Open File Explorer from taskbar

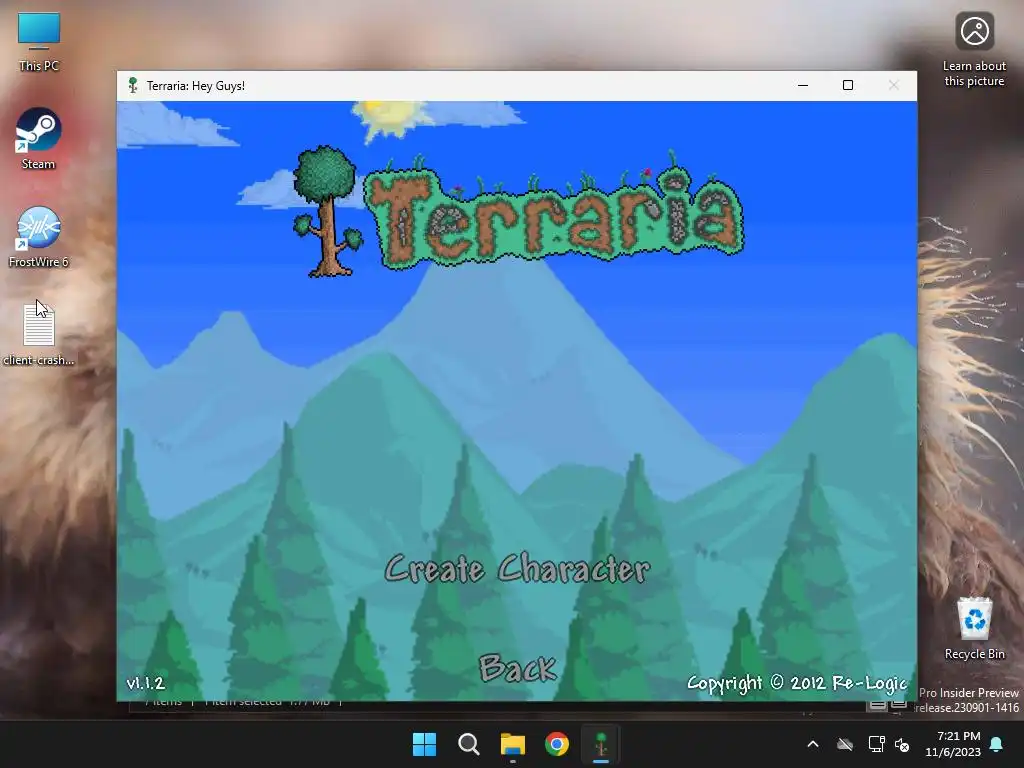[x=513, y=744]
